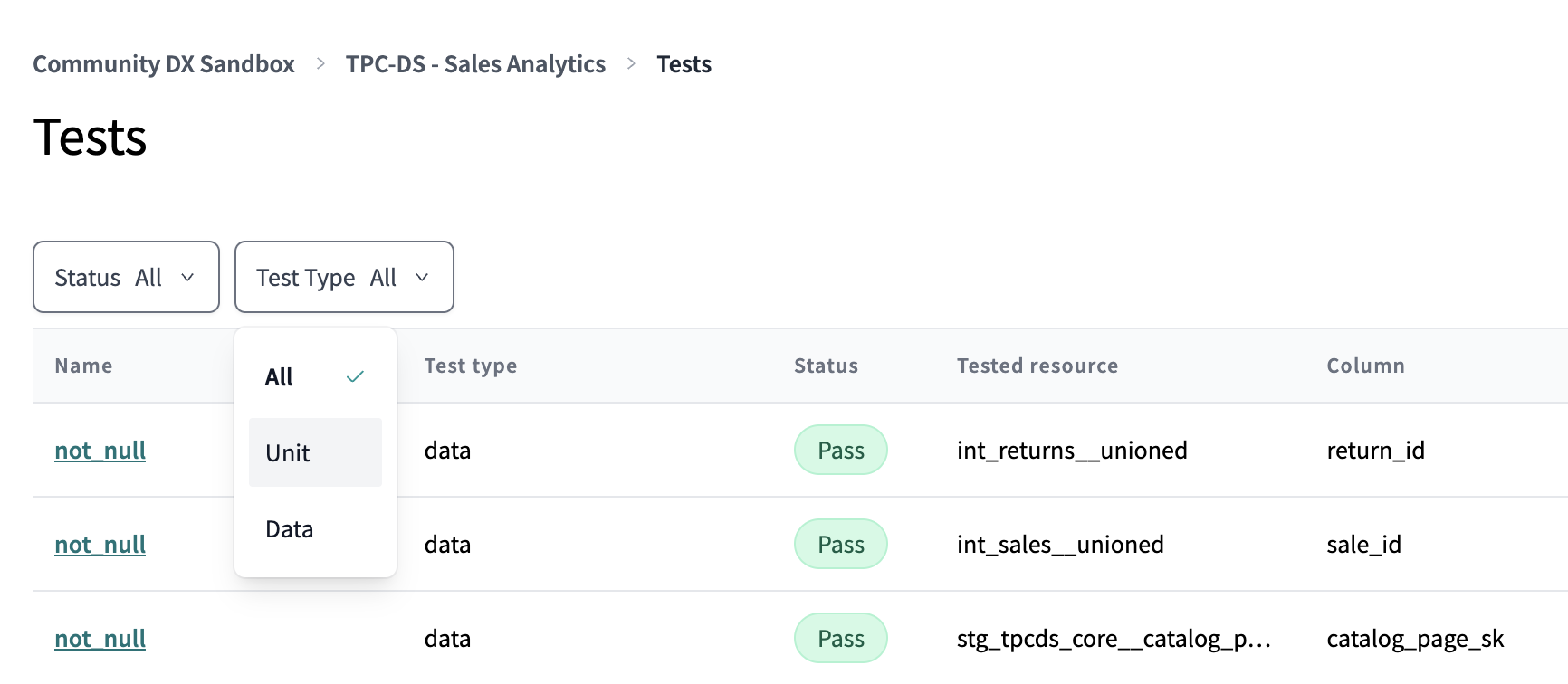
Task: Select the All option in Test Type menu
Action: pos(280,377)
